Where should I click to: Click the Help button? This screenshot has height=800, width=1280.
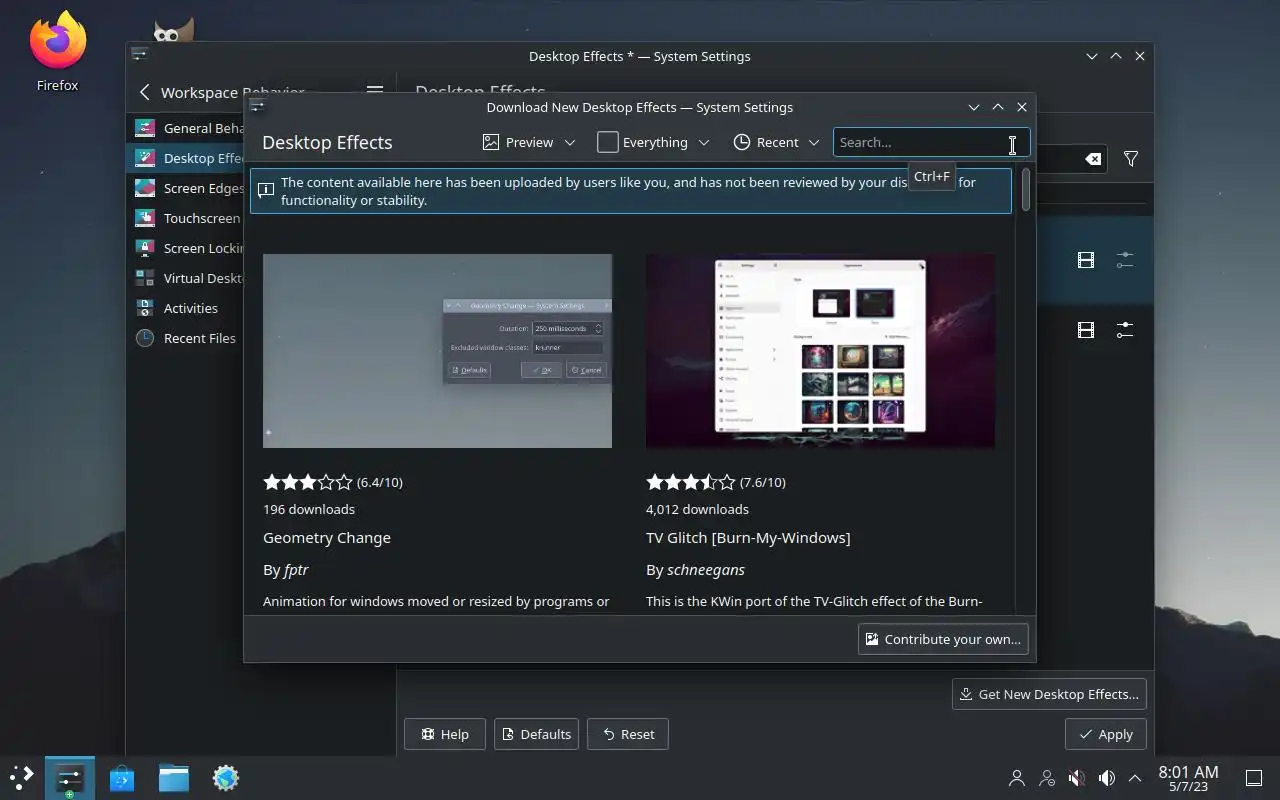click(445, 734)
